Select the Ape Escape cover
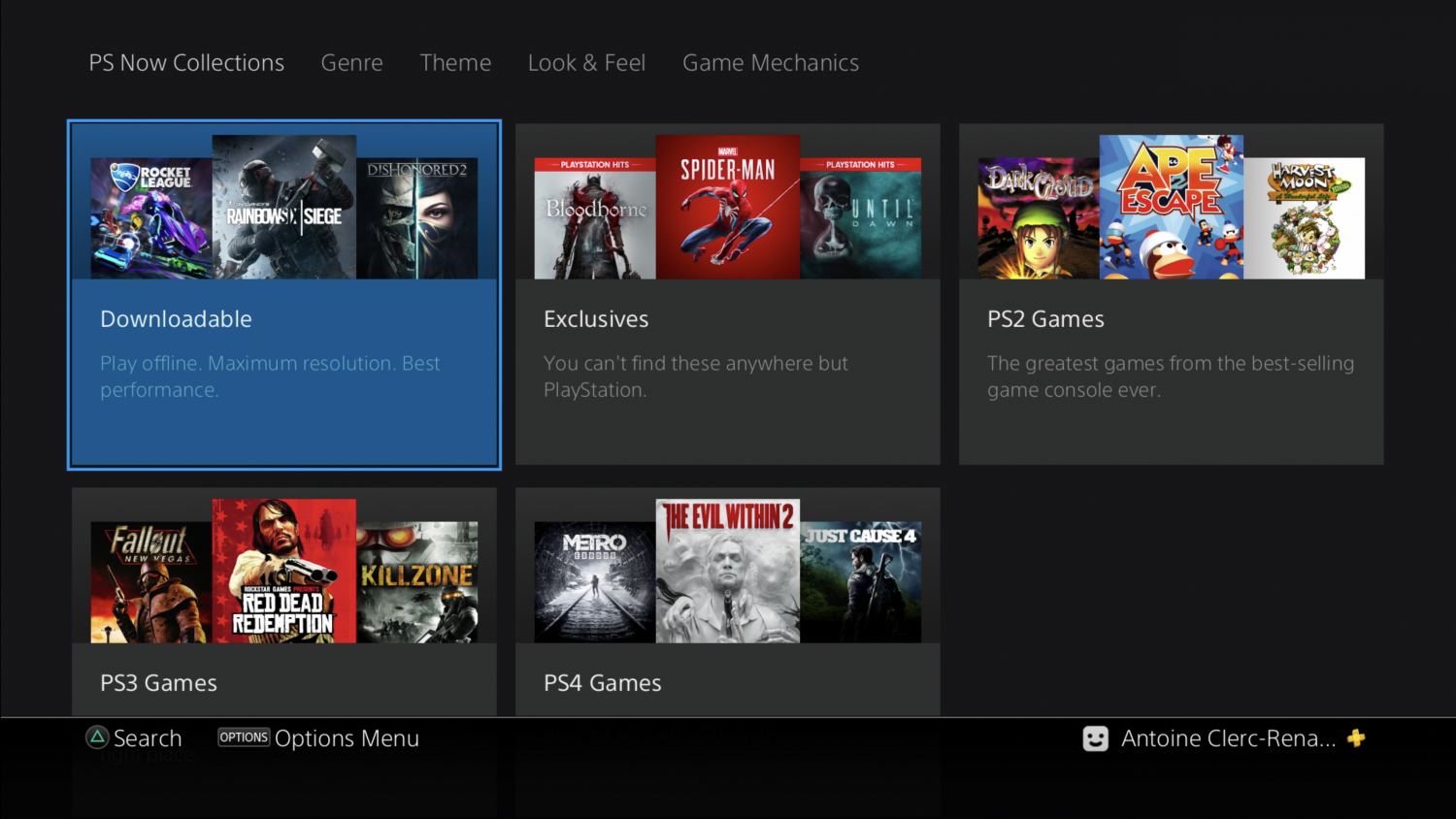The image size is (1456, 819). point(1171,207)
